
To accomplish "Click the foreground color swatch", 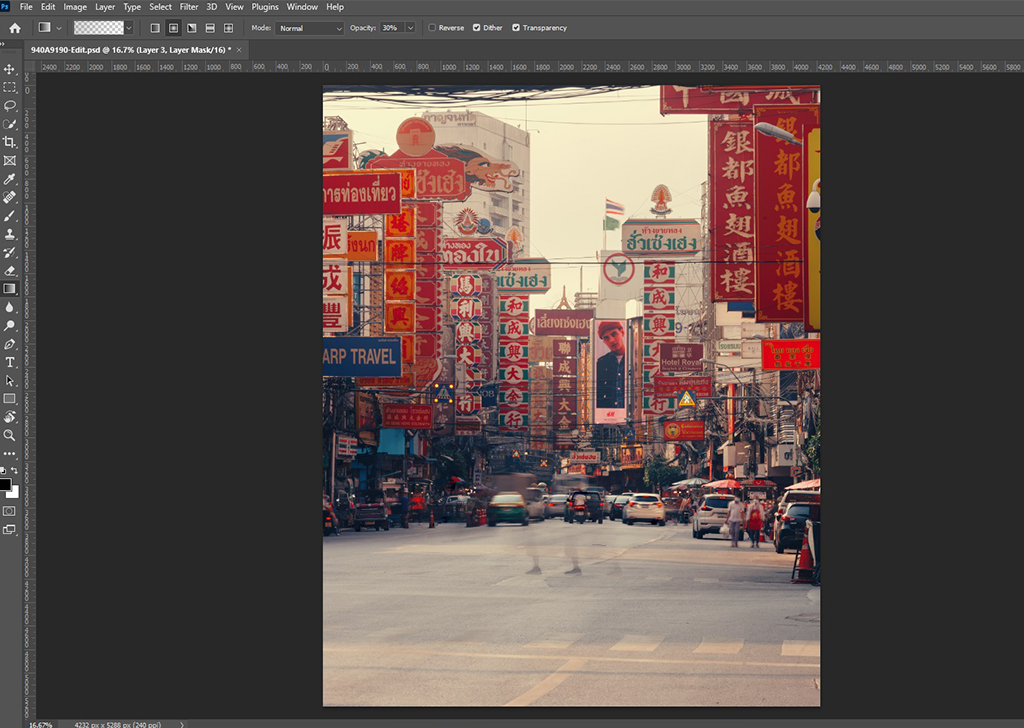I will coord(5,485).
